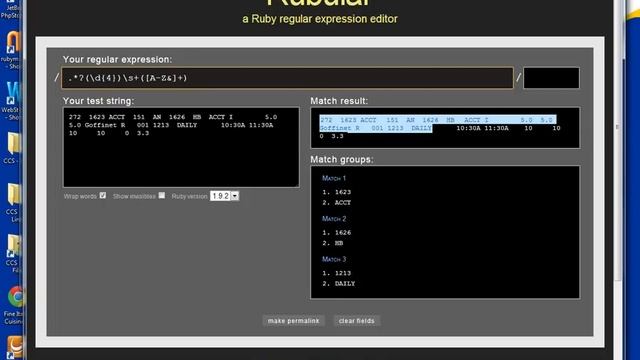The image size is (640, 360).
Task: Uncheck the Wrap words checkbox
Action: (x=103, y=196)
